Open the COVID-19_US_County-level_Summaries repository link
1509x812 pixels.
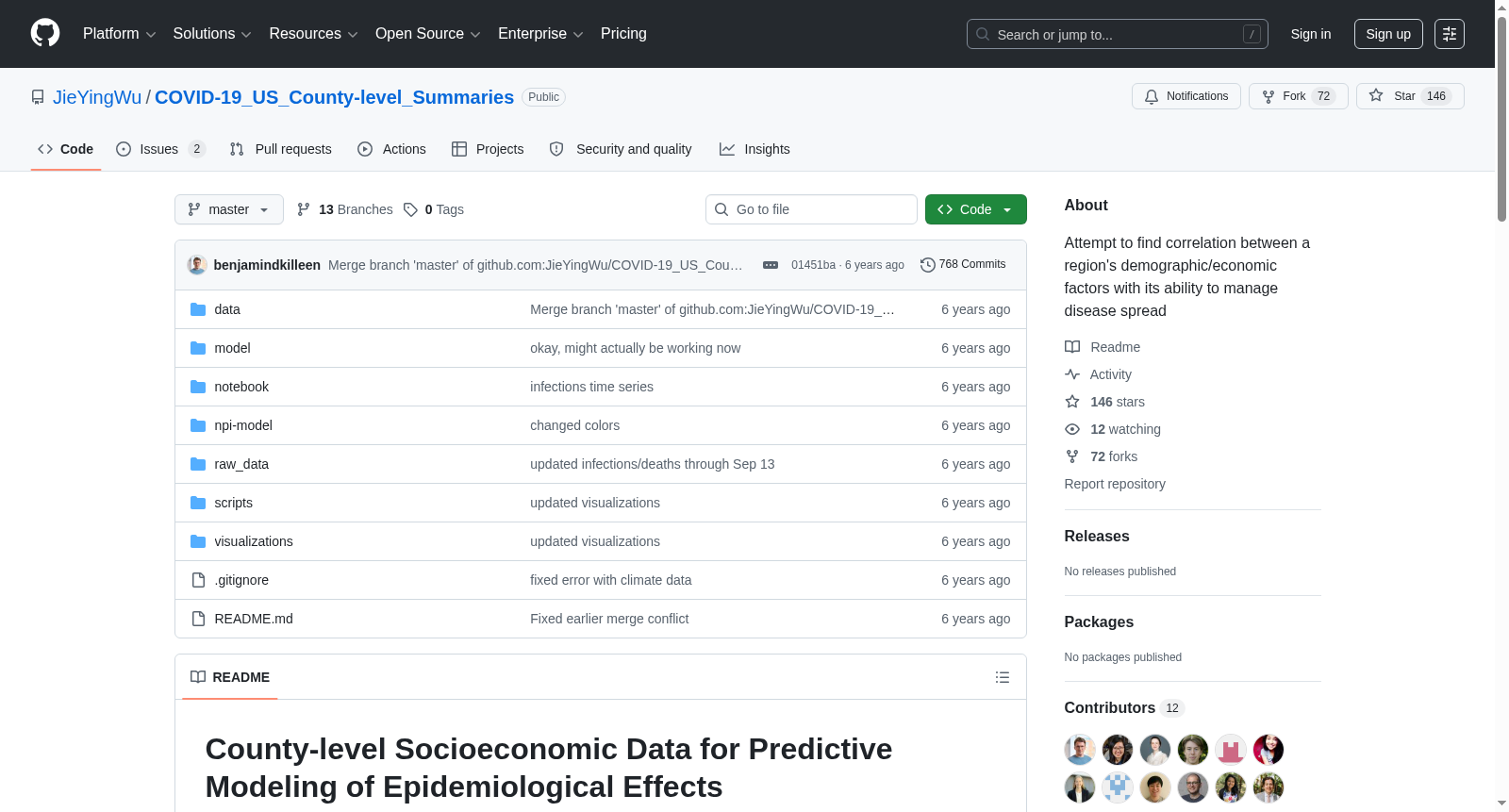[334, 97]
